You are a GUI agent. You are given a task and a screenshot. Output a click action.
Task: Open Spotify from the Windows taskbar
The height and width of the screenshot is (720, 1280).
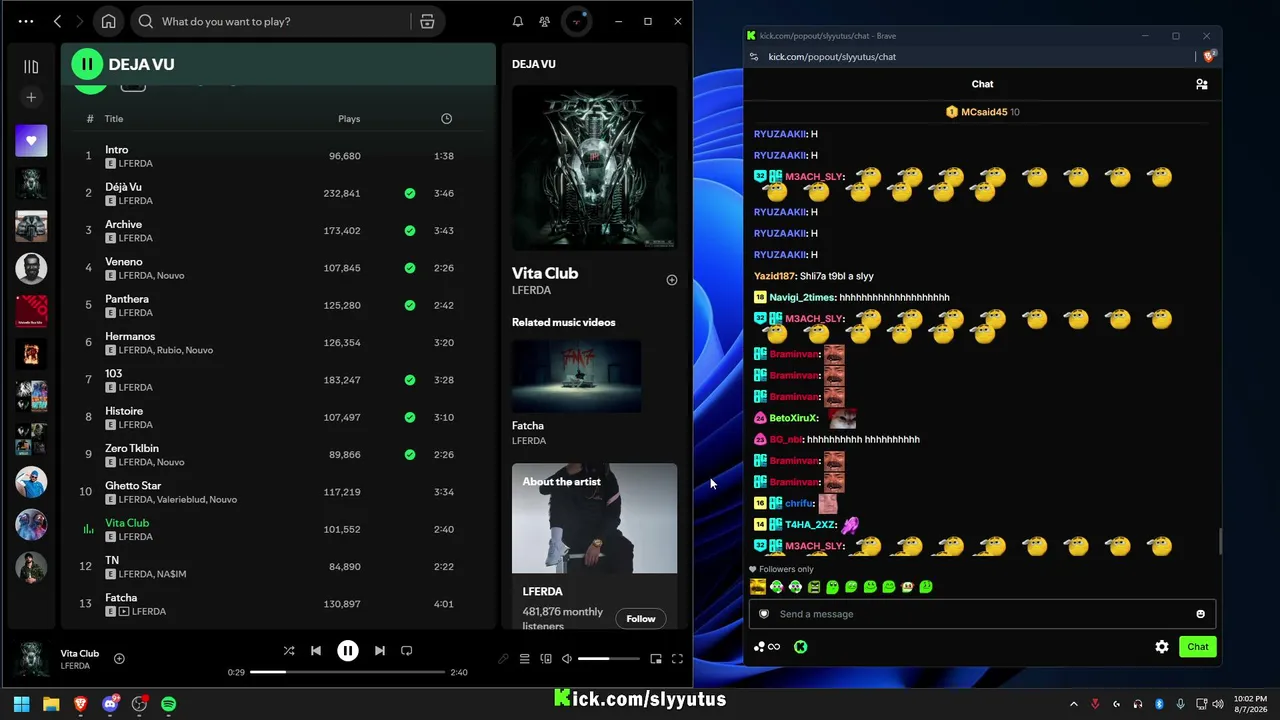coord(169,704)
